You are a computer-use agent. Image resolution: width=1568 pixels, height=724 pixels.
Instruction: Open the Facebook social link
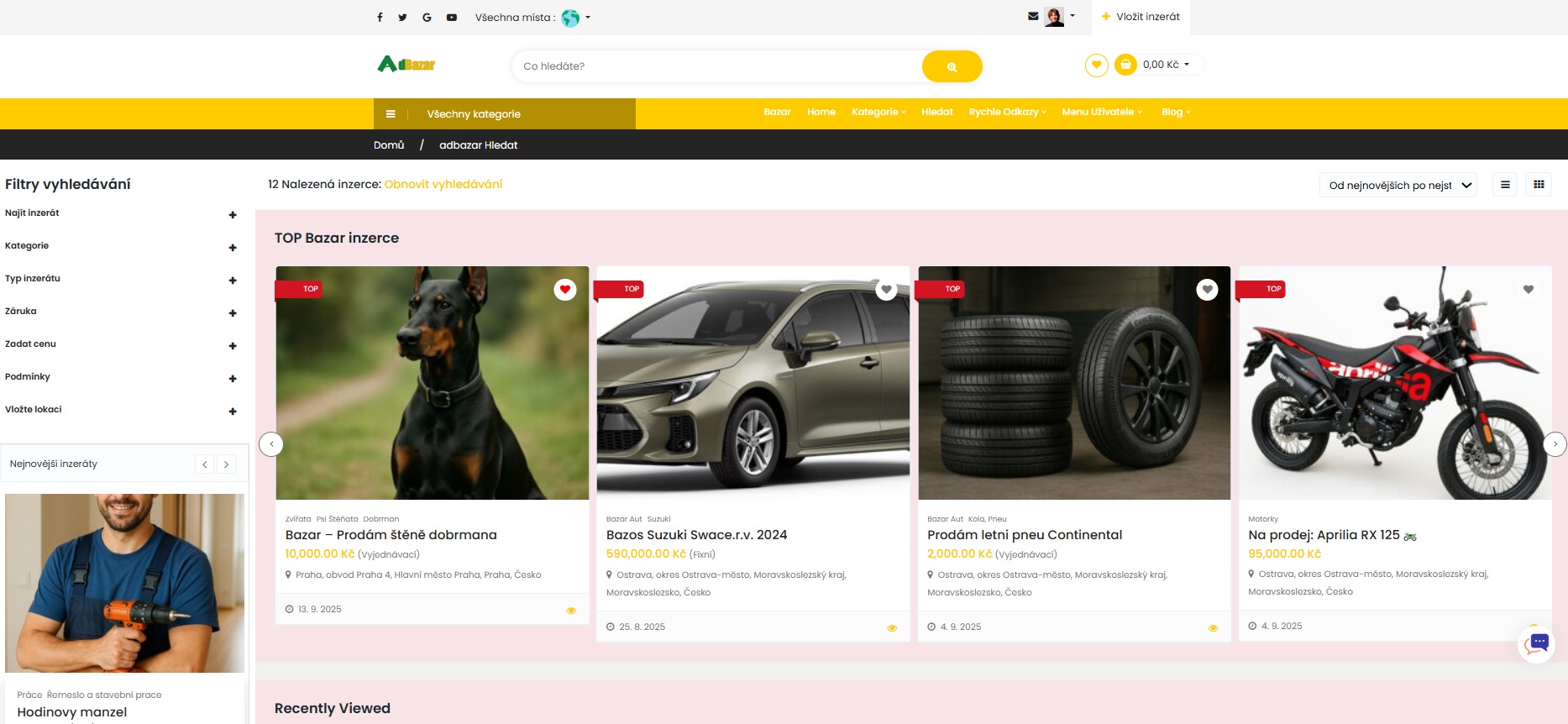(x=380, y=18)
